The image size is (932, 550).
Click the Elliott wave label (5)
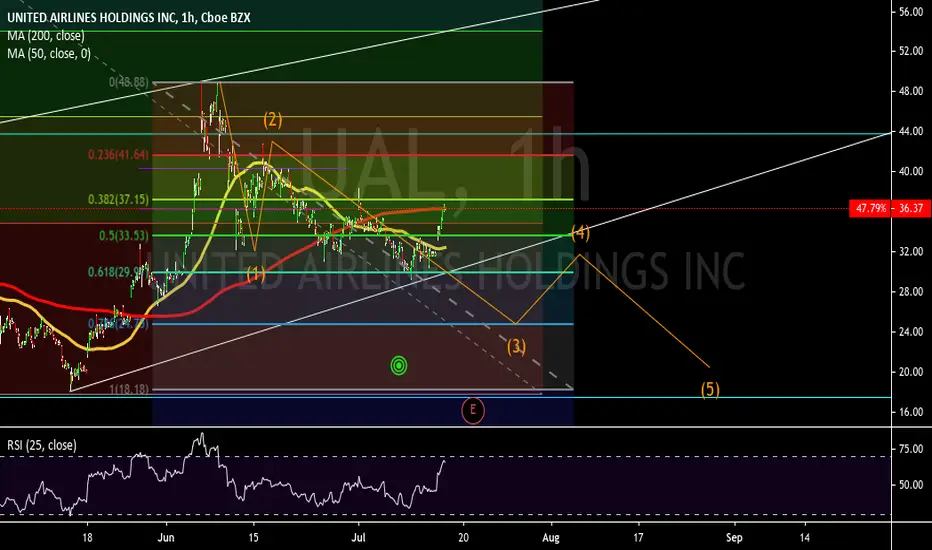click(710, 389)
